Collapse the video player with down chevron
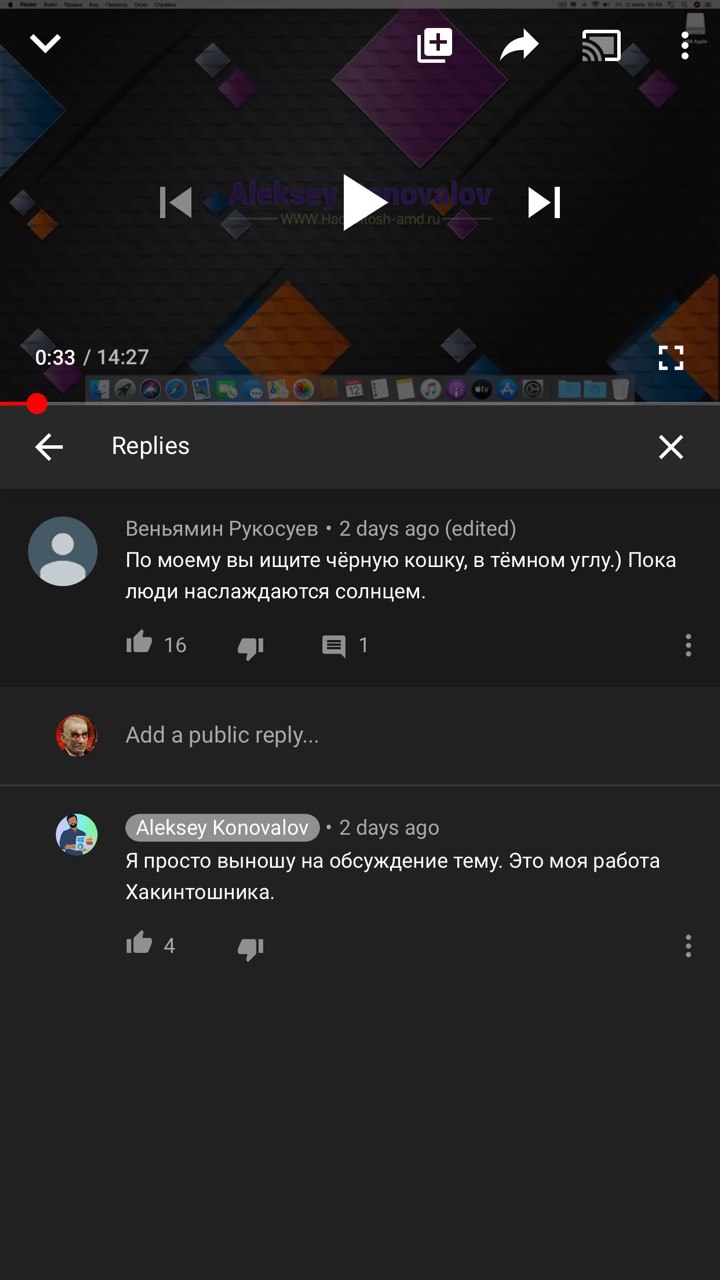The width and height of the screenshot is (720, 1280). 46,43
